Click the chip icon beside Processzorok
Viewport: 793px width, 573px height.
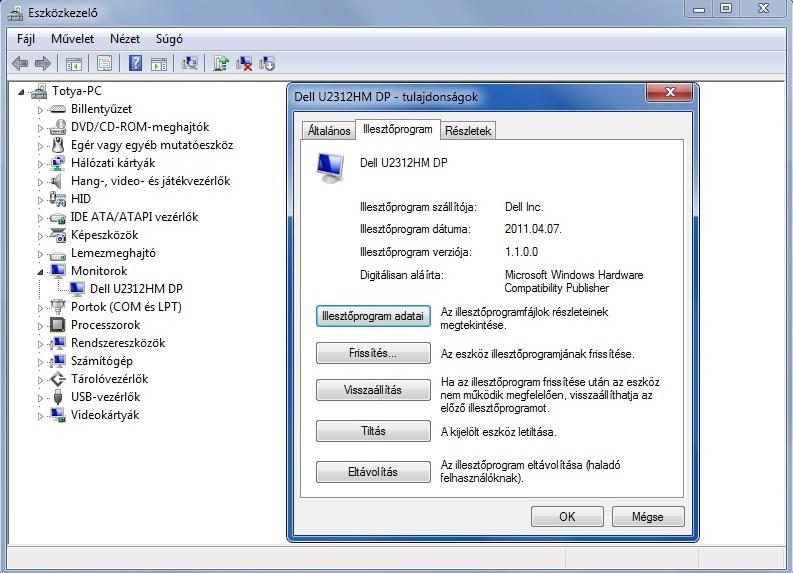(x=58, y=325)
